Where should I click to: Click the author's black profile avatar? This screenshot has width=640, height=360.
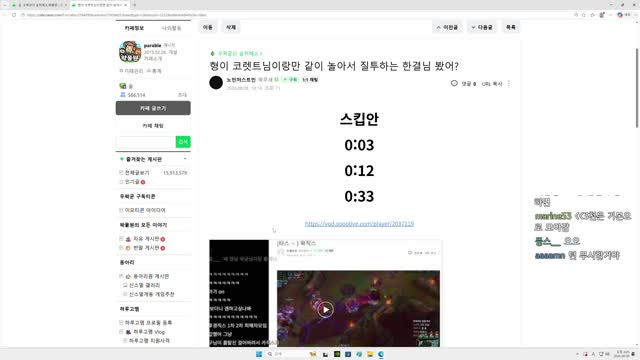[216, 82]
